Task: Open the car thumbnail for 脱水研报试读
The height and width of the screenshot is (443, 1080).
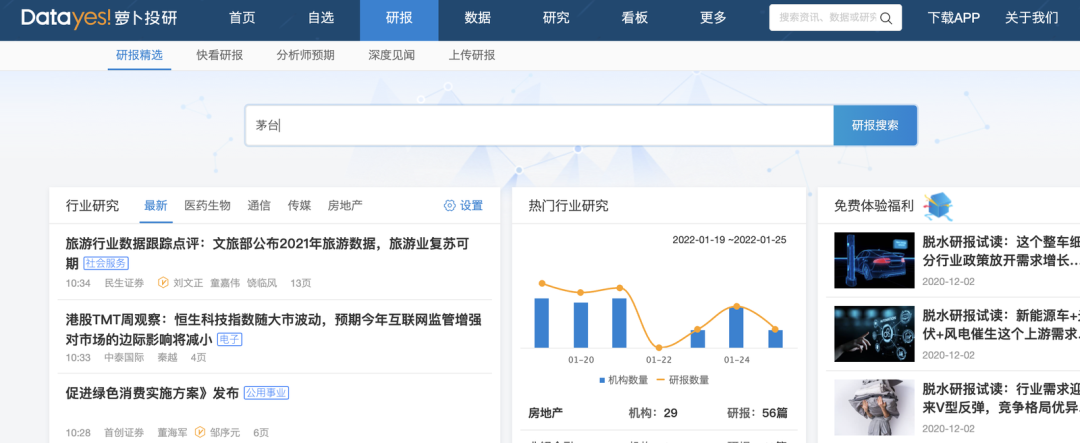Action: [874, 260]
